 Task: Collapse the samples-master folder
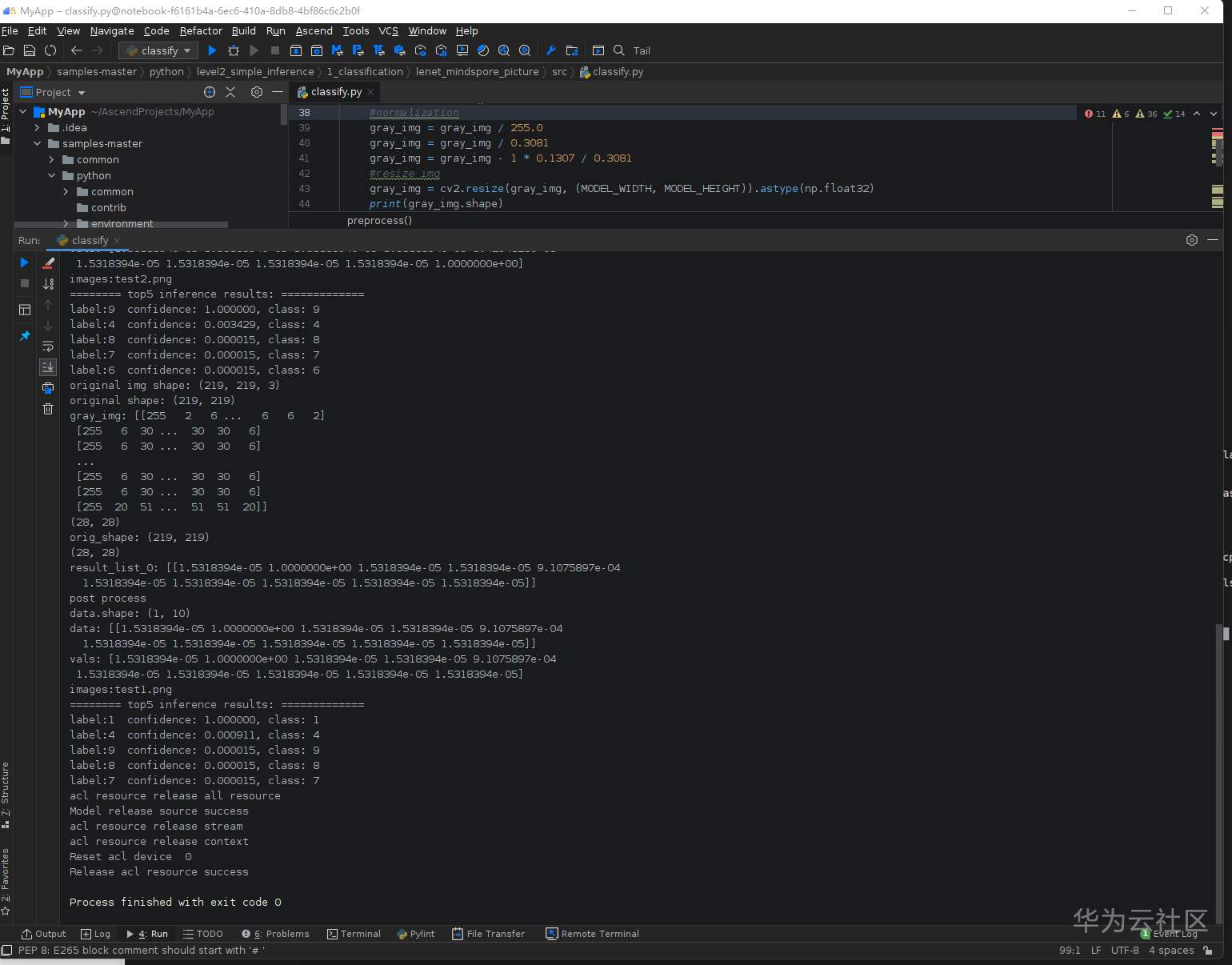(37, 144)
